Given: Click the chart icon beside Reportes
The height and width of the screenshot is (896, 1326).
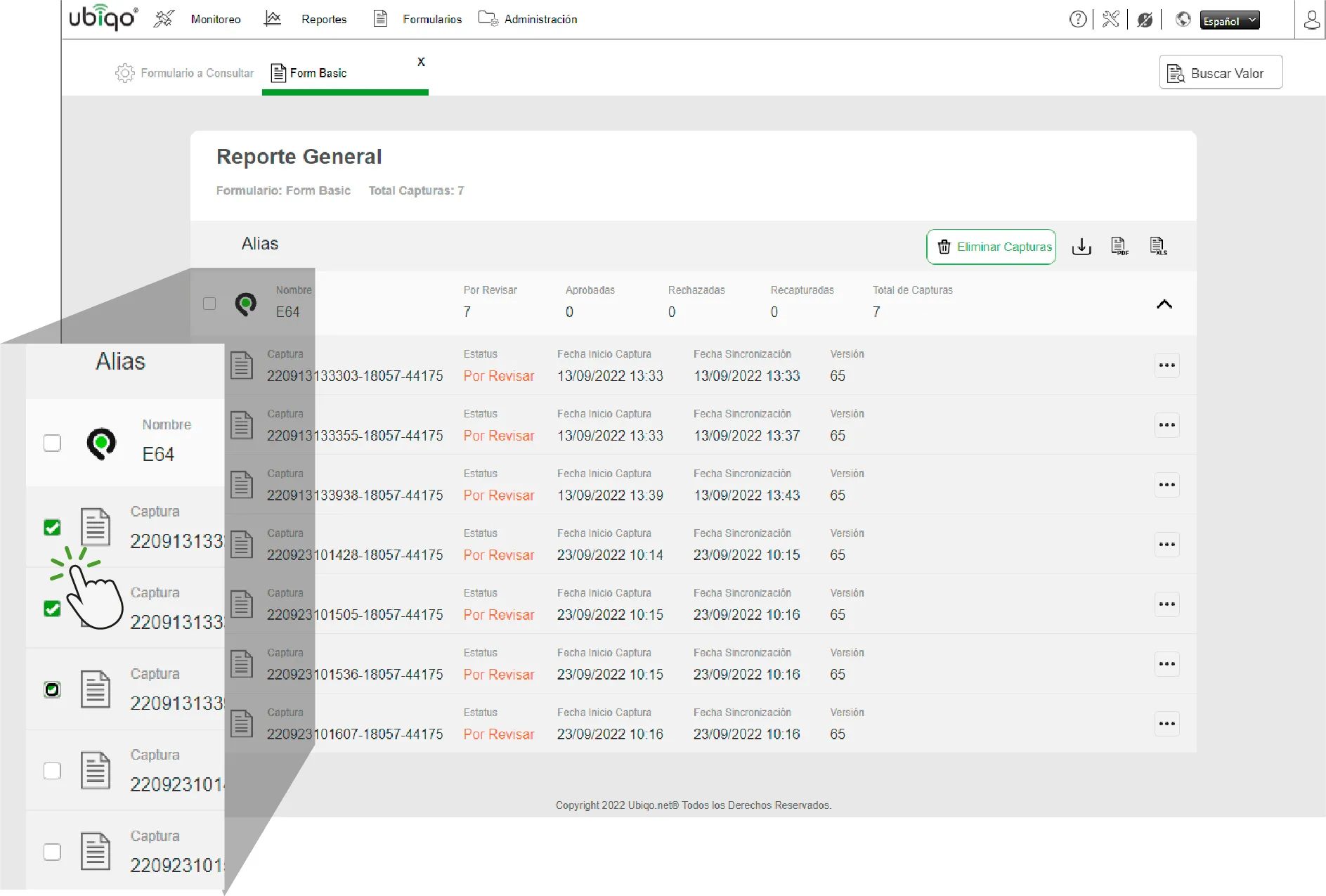Looking at the screenshot, I should pos(273,18).
